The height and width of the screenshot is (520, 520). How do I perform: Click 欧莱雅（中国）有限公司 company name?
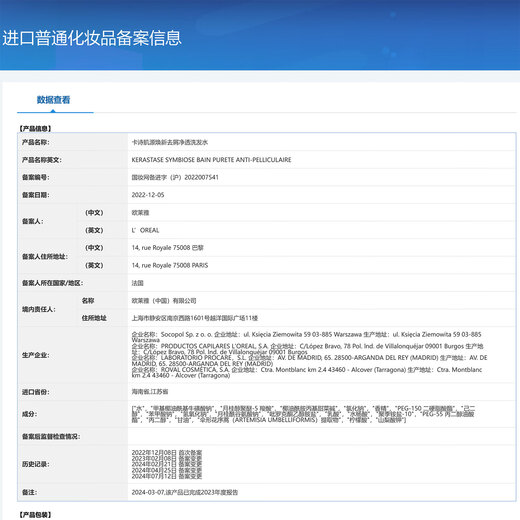coord(164,301)
